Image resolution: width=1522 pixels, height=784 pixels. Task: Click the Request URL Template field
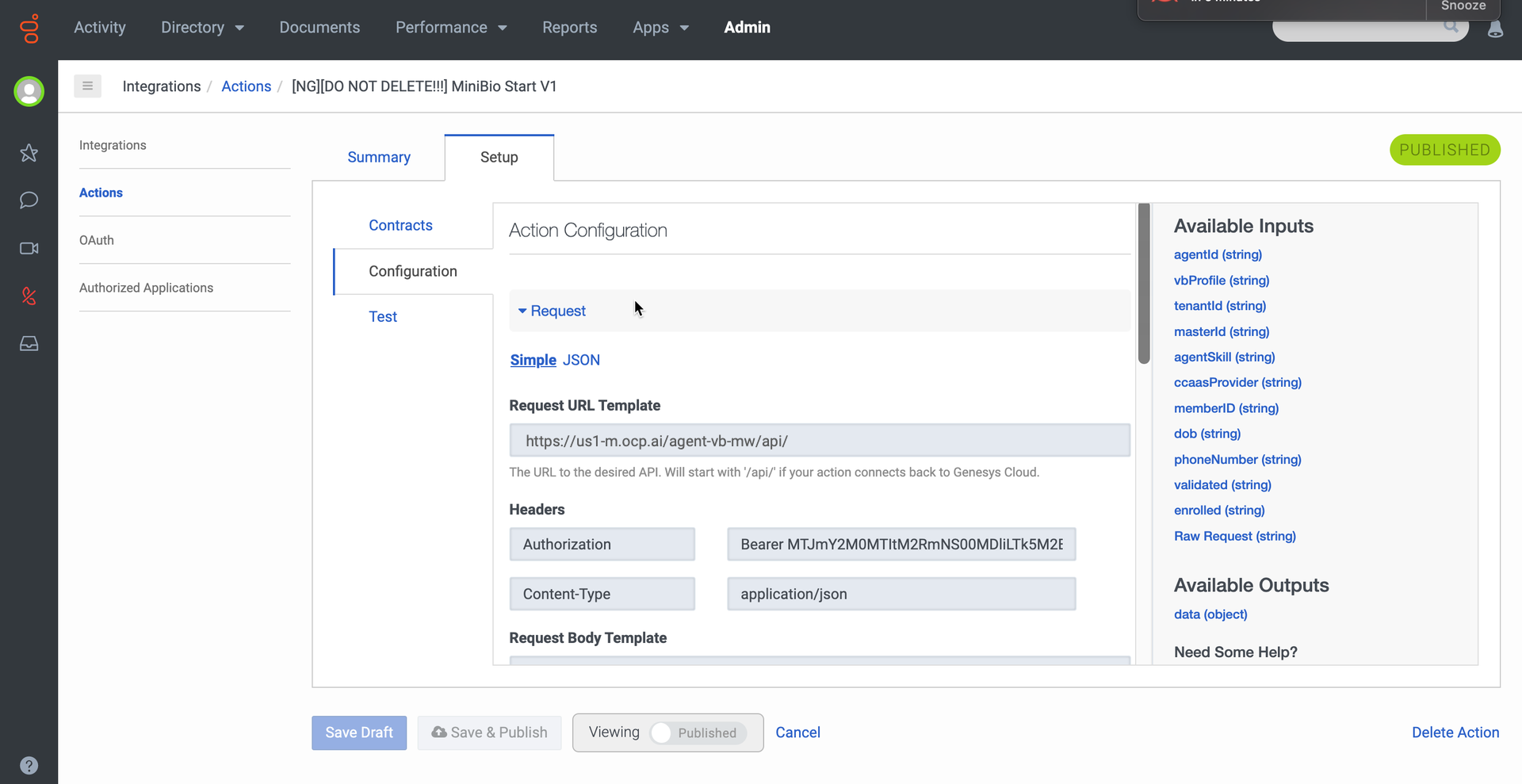coord(819,441)
